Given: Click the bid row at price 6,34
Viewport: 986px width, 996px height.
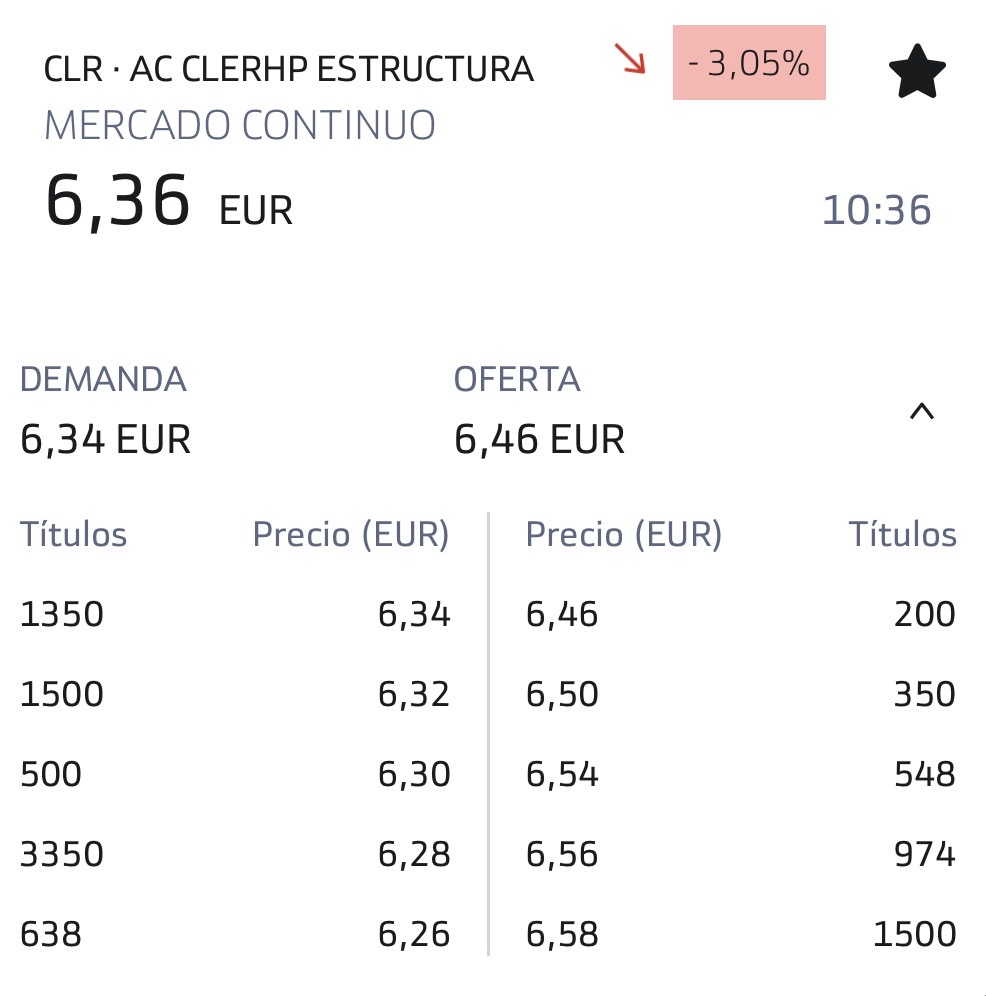Looking at the screenshot, I should point(235,614).
